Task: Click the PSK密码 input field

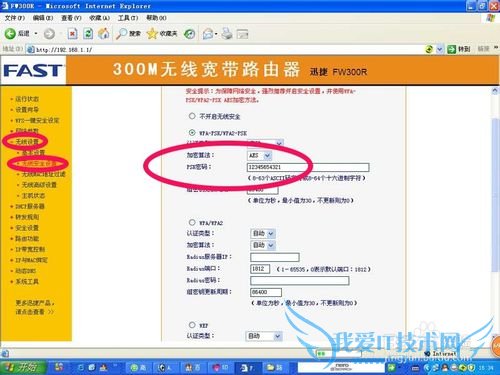Action: tap(308, 167)
